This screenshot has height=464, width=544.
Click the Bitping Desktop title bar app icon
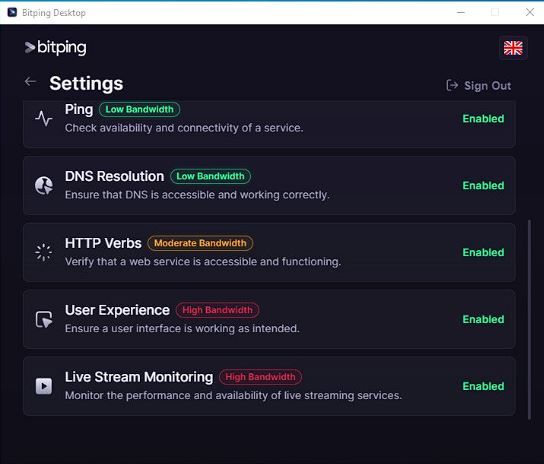pyautogui.click(x=12, y=12)
